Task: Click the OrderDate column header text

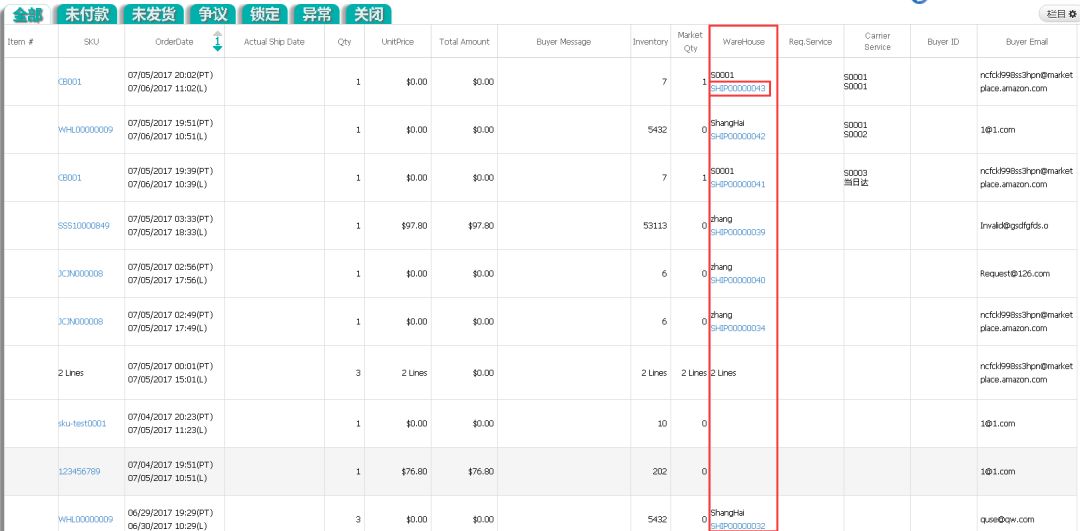Action: click(174, 41)
